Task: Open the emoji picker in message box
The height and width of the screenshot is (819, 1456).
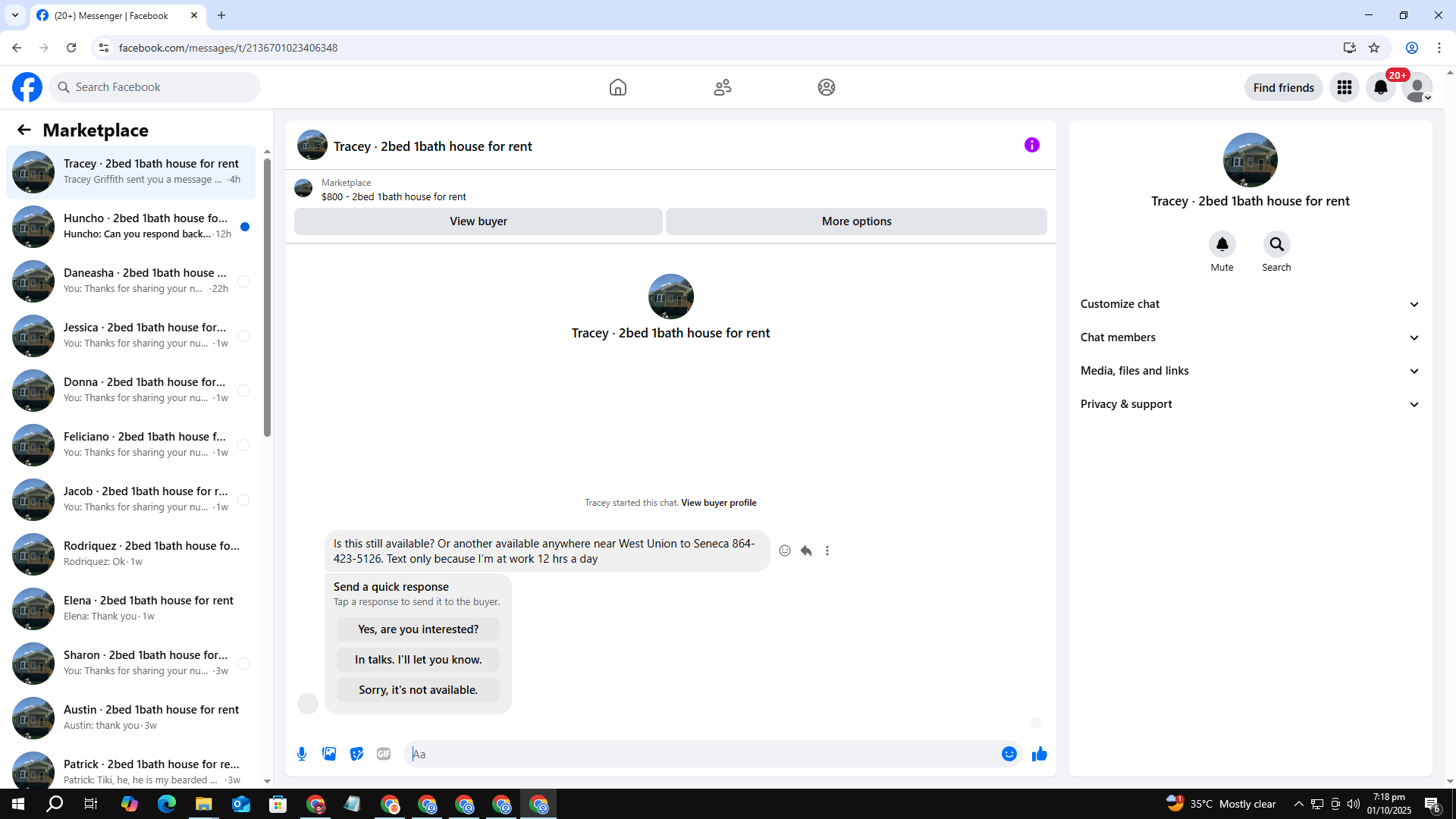Action: pos(1009,754)
